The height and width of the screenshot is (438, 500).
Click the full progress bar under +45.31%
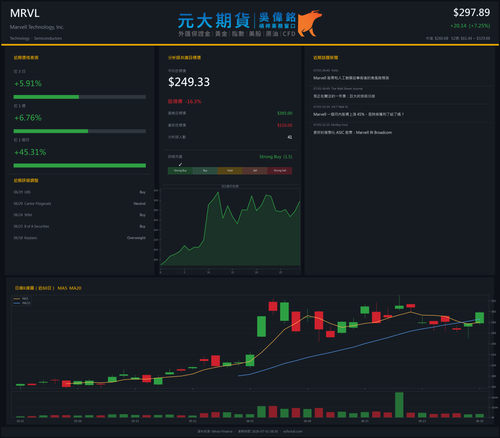[x=80, y=165]
